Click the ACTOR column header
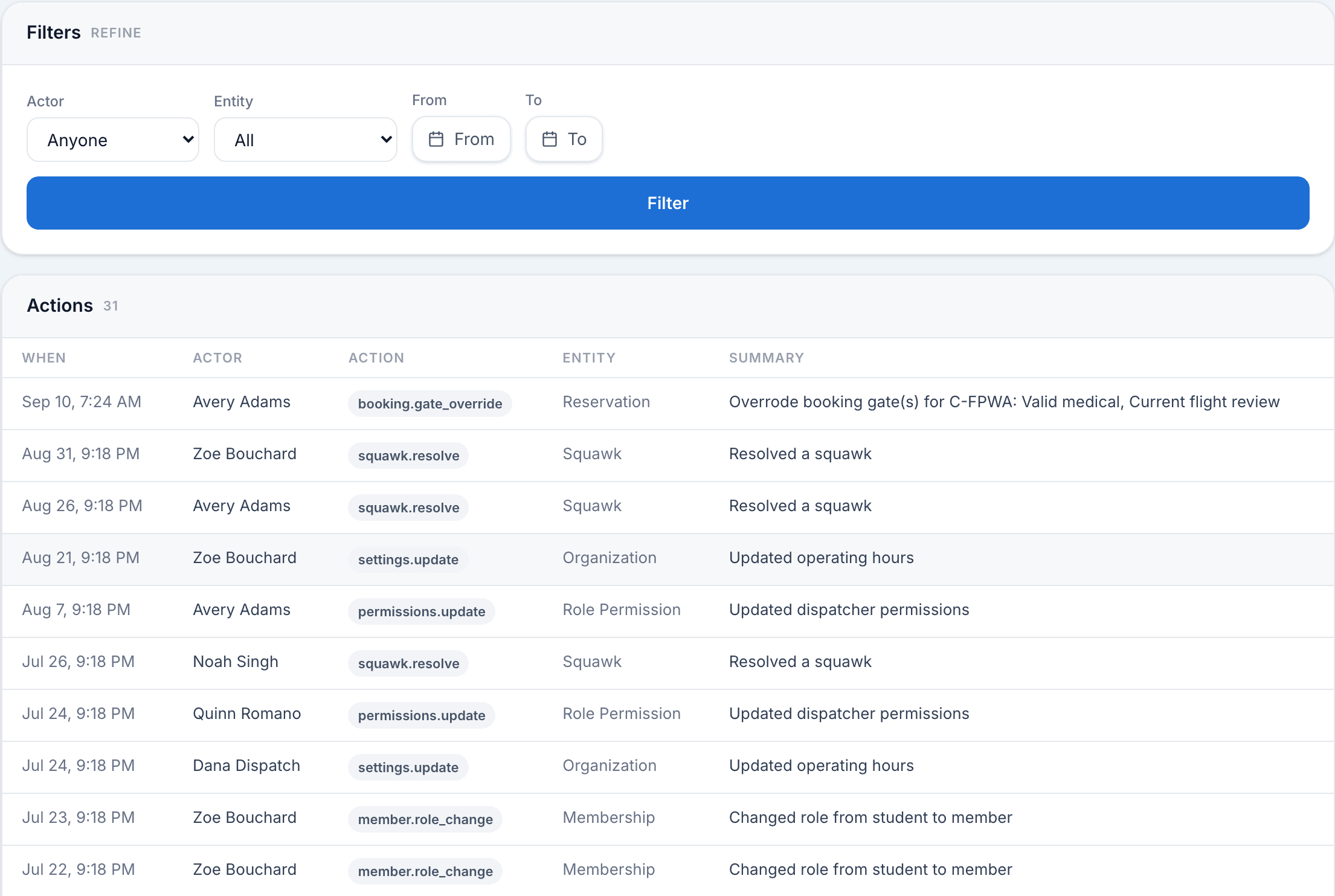 [217, 358]
